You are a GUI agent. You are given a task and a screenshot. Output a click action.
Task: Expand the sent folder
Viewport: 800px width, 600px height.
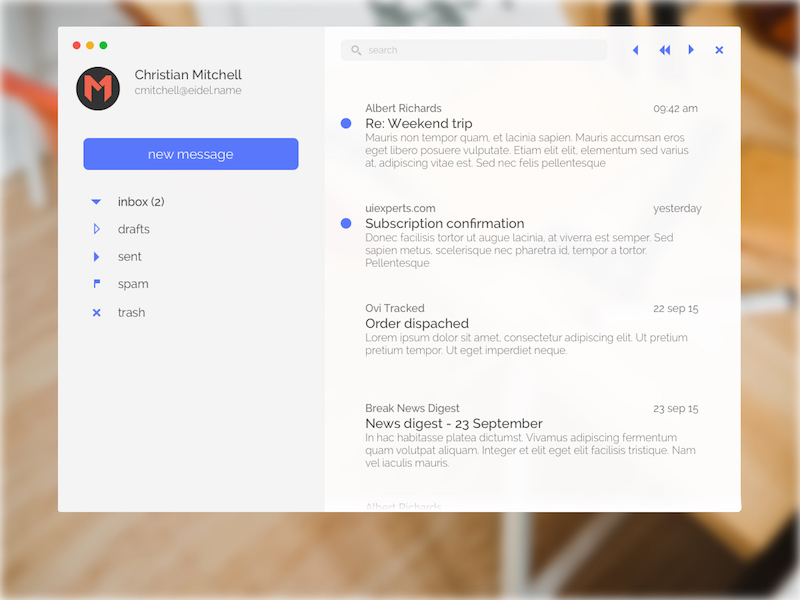pos(96,256)
